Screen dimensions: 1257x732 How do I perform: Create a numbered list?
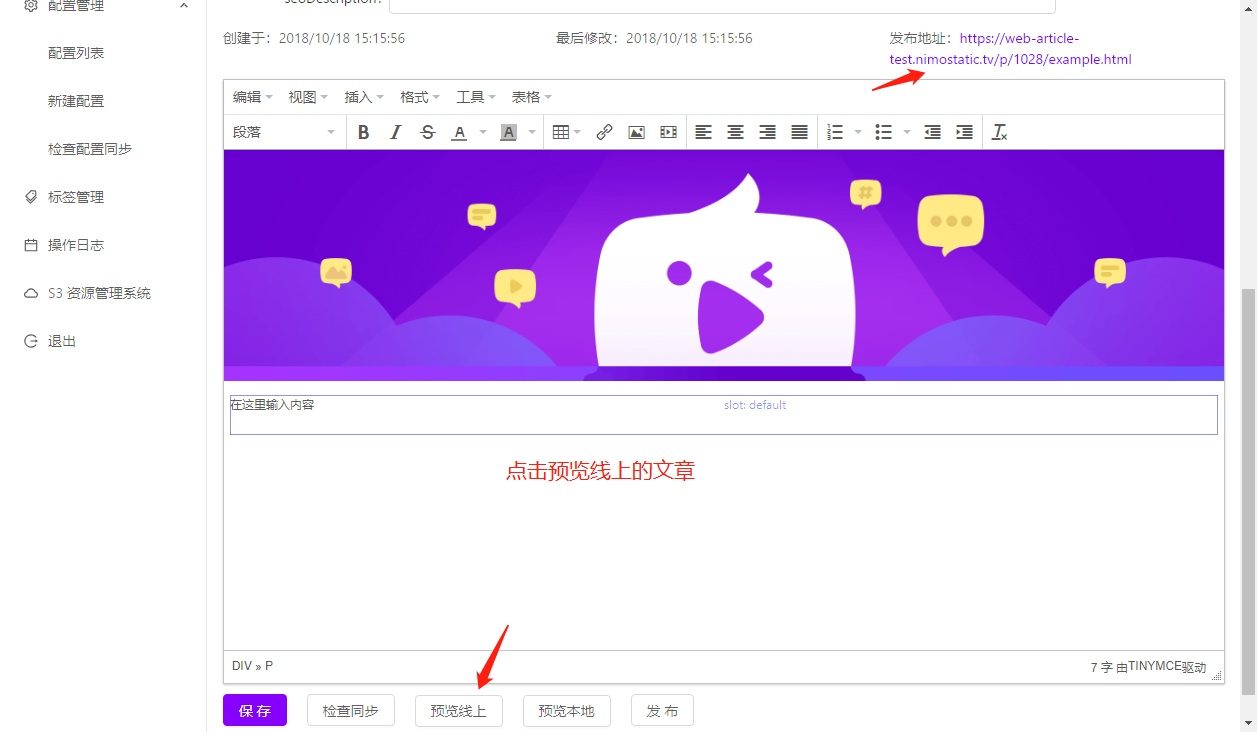click(836, 132)
